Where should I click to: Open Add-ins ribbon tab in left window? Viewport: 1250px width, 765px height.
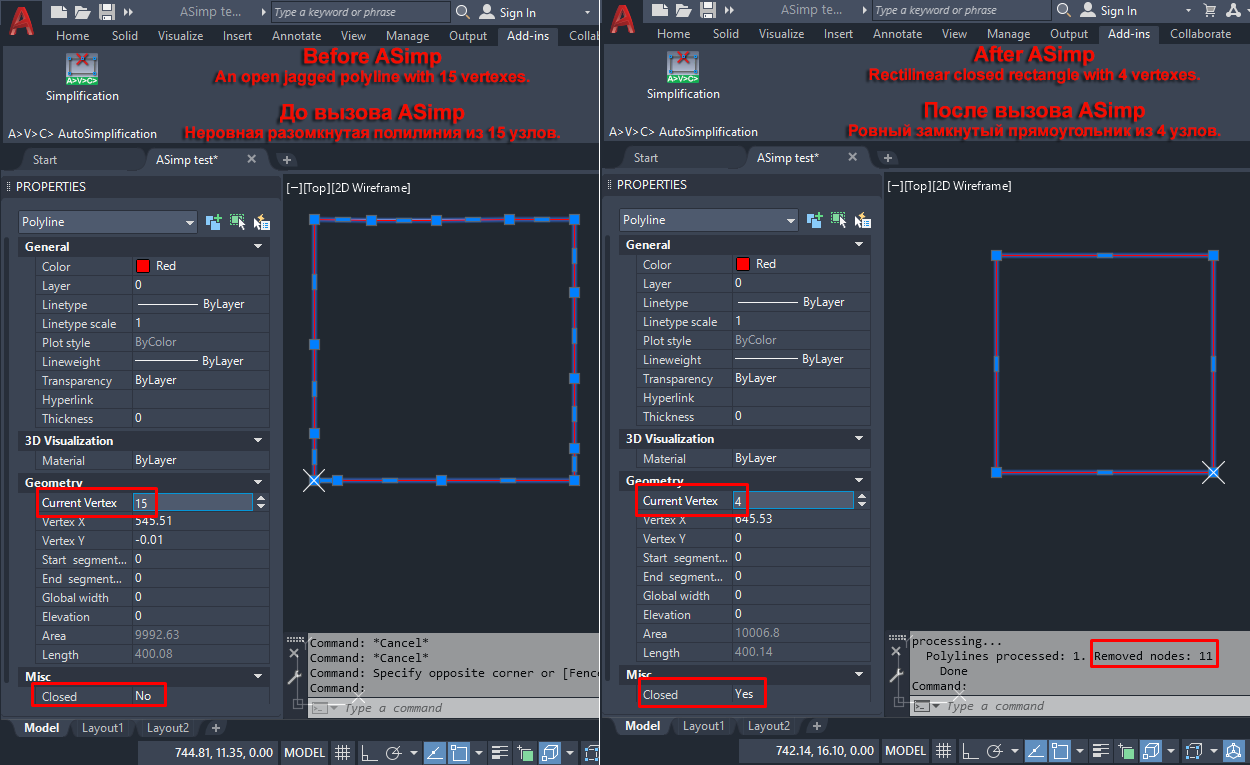[527, 35]
